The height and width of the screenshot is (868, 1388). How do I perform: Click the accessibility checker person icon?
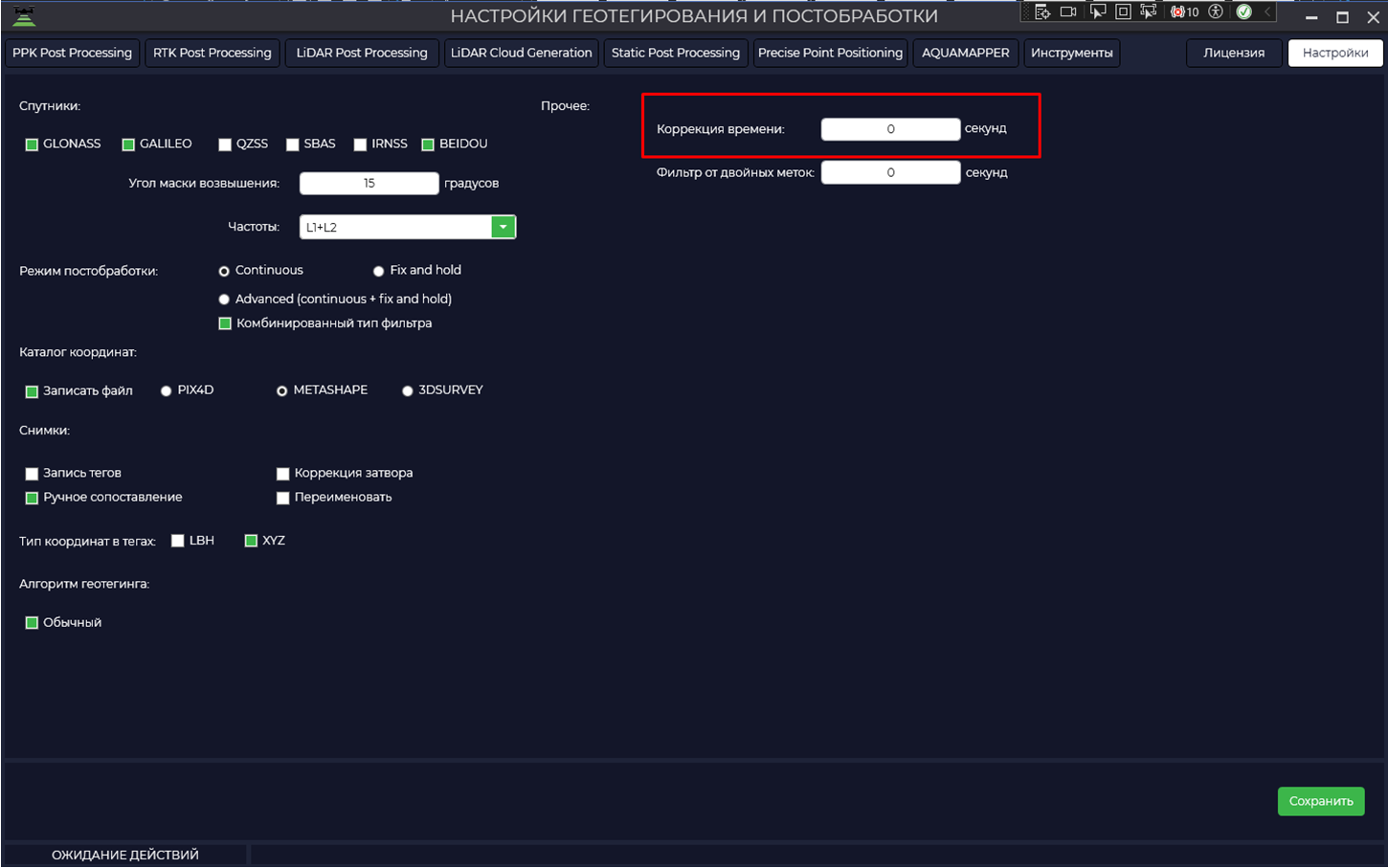tap(1216, 11)
